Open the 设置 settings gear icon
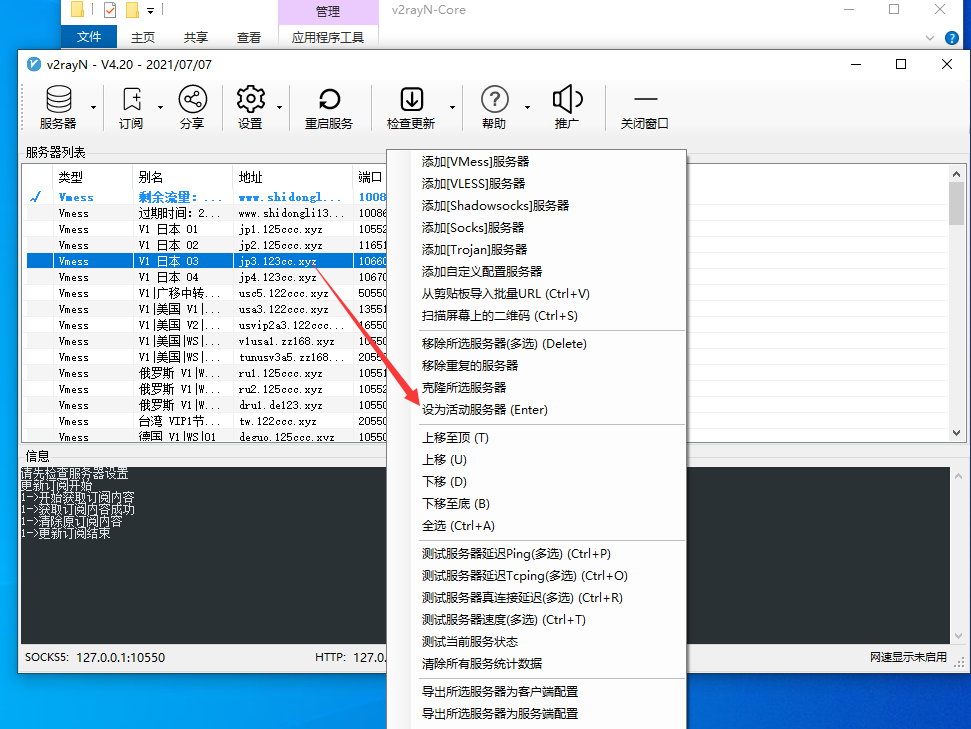The height and width of the screenshot is (729, 971). [x=250, y=107]
